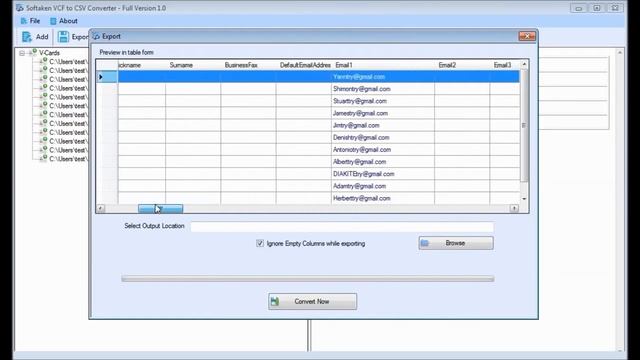Screen dimensions: 640x360
Task: Click the conversion progress bar
Action: point(308,279)
